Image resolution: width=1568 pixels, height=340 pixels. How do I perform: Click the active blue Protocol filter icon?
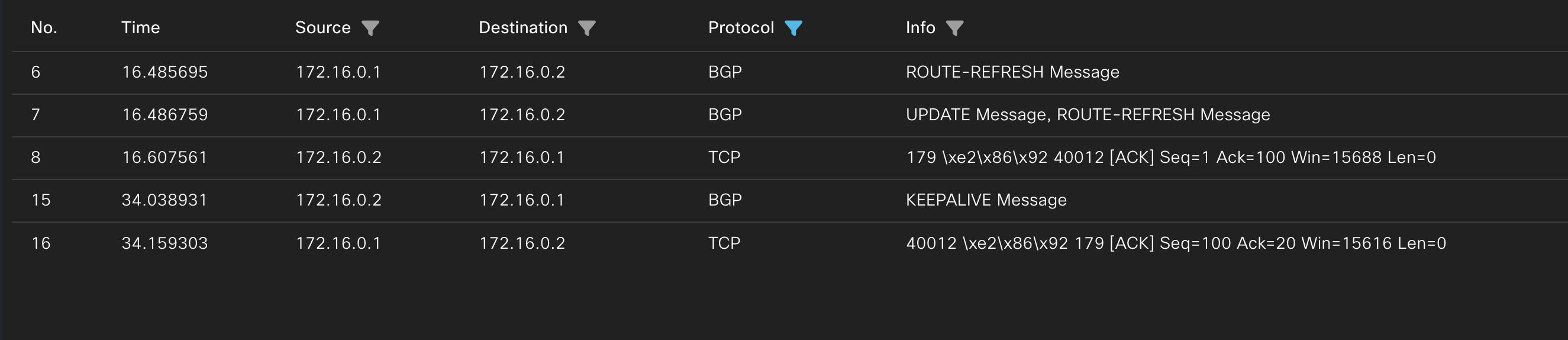(x=793, y=28)
